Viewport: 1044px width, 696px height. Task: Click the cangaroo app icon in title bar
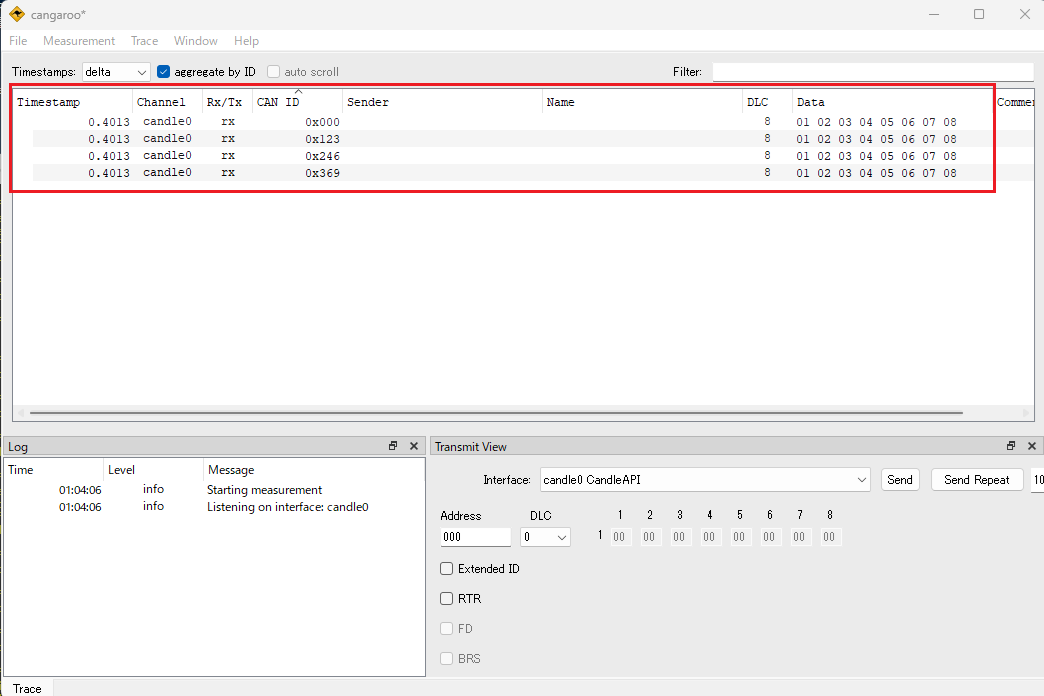point(17,14)
